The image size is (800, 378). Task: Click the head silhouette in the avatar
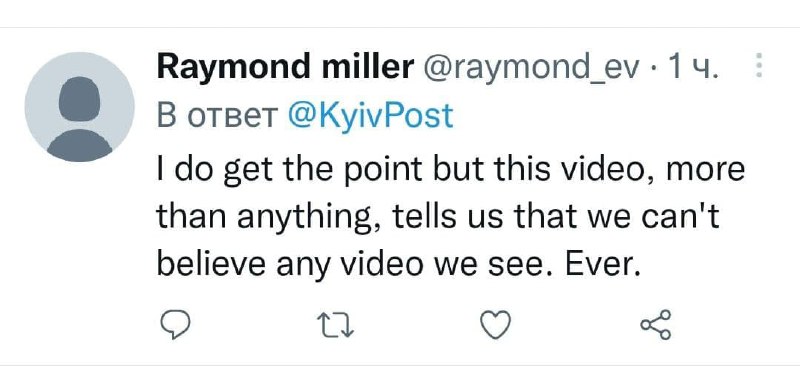pyautogui.click(x=79, y=98)
